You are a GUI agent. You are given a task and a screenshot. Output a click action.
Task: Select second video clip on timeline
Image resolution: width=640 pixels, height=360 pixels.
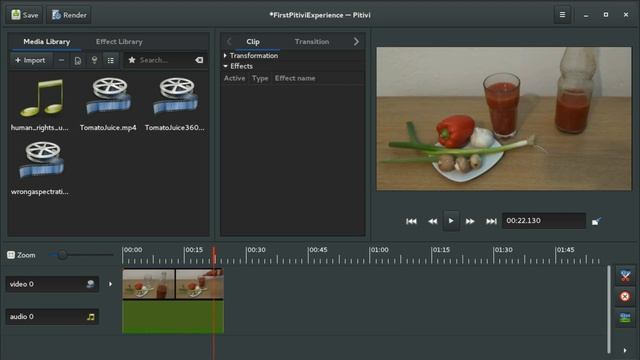(x=200, y=284)
